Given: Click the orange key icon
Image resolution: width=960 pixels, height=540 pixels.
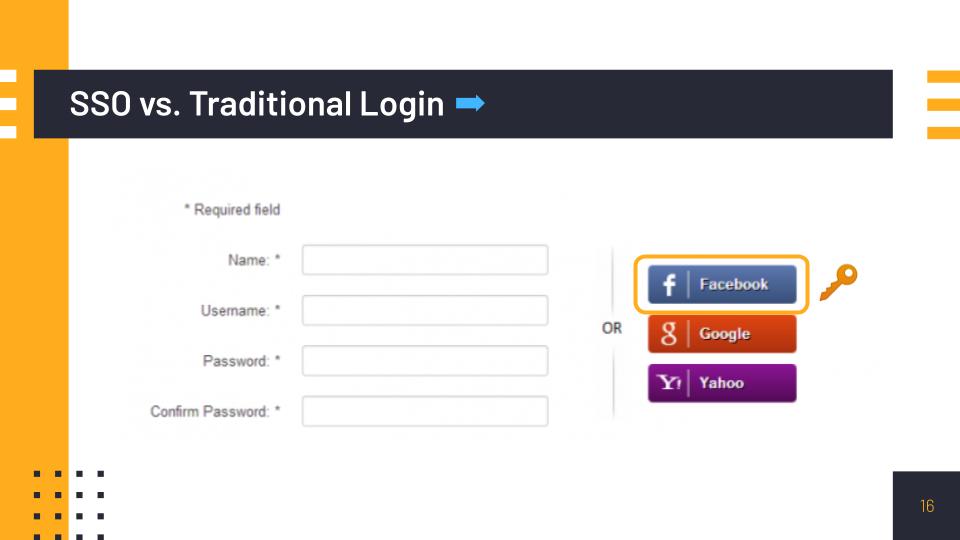Looking at the screenshot, I should point(838,282).
